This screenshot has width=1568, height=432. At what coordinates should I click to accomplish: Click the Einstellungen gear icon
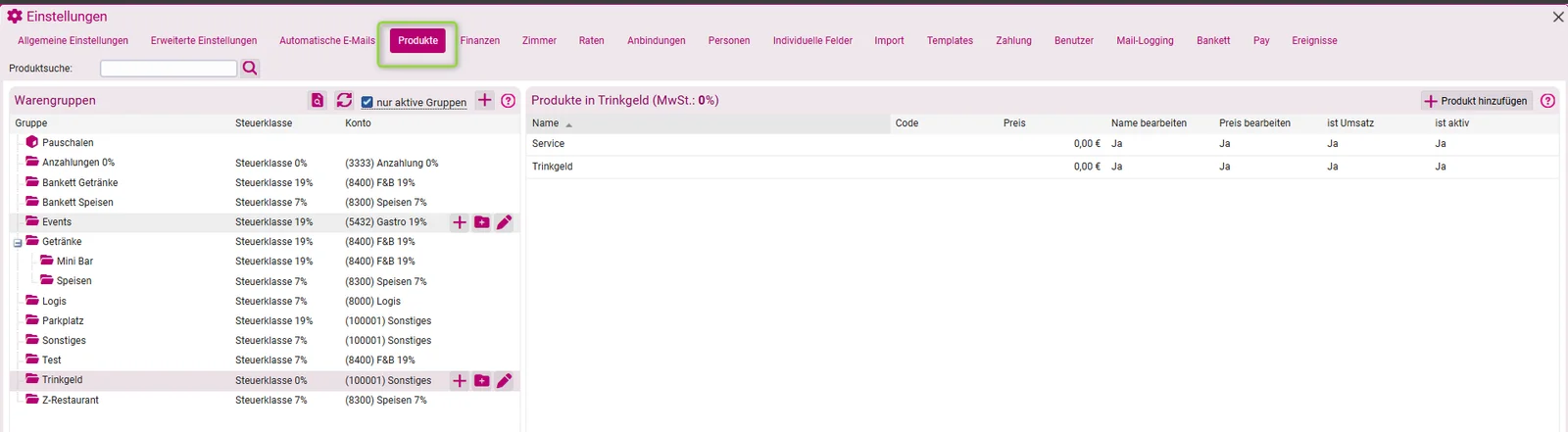15,16
